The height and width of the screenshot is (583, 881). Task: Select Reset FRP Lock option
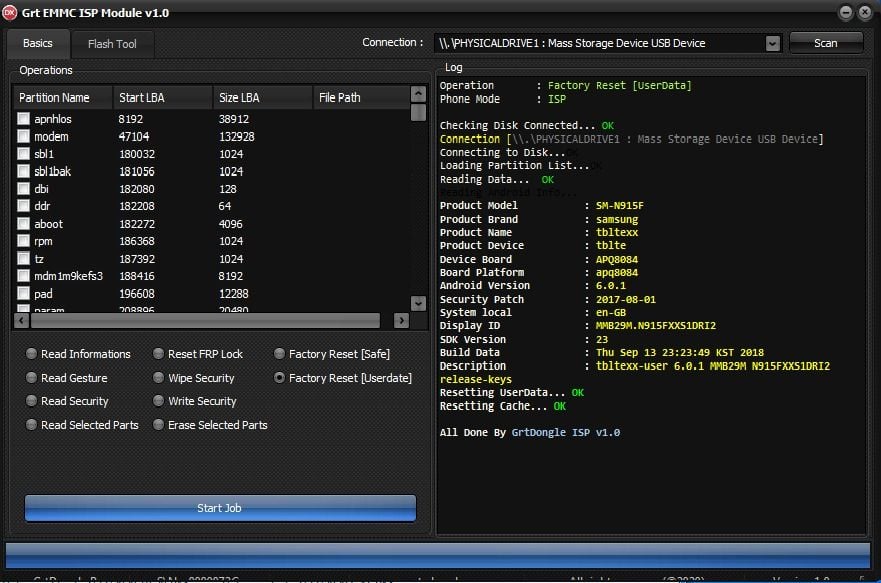pyautogui.click(x=198, y=354)
